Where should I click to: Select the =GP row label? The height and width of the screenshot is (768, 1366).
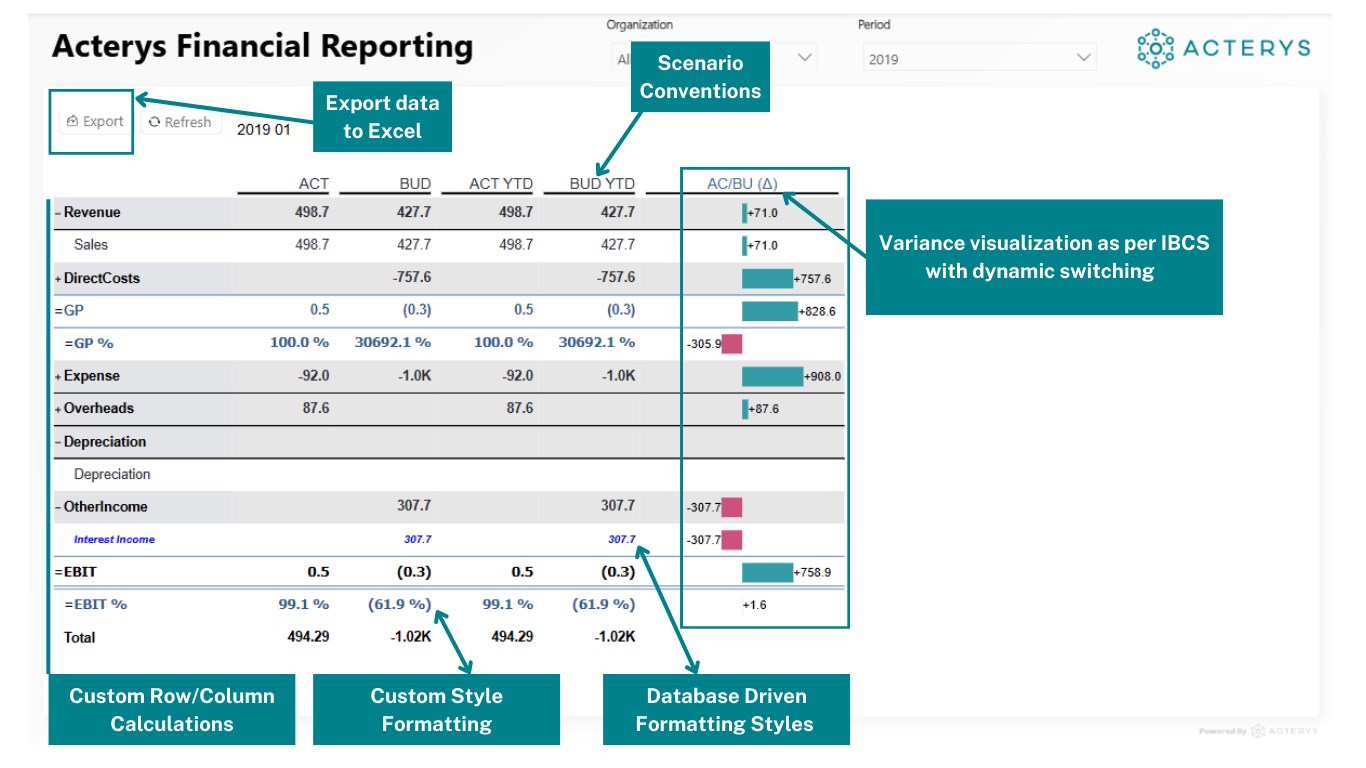(x=68, y=311)
